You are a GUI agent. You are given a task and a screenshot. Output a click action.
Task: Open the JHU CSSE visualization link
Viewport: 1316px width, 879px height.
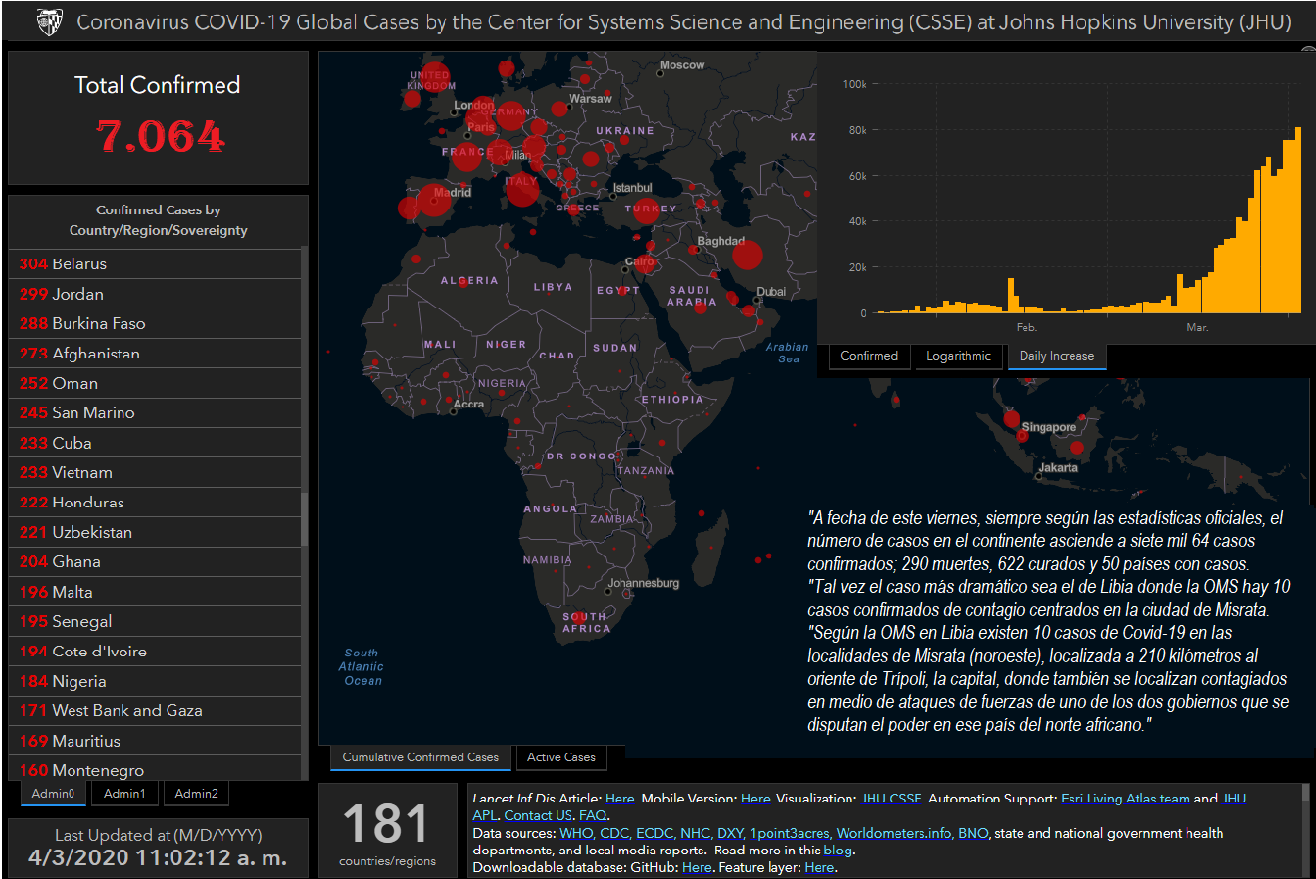892,799
